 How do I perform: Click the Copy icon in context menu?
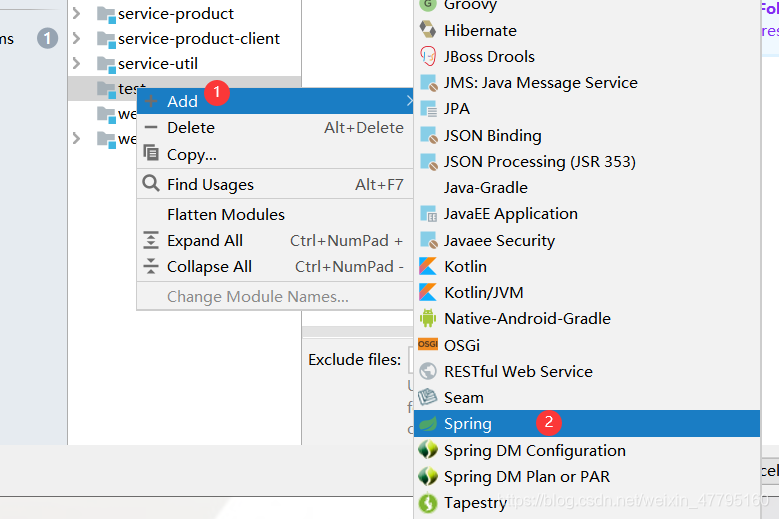(151, 153)
